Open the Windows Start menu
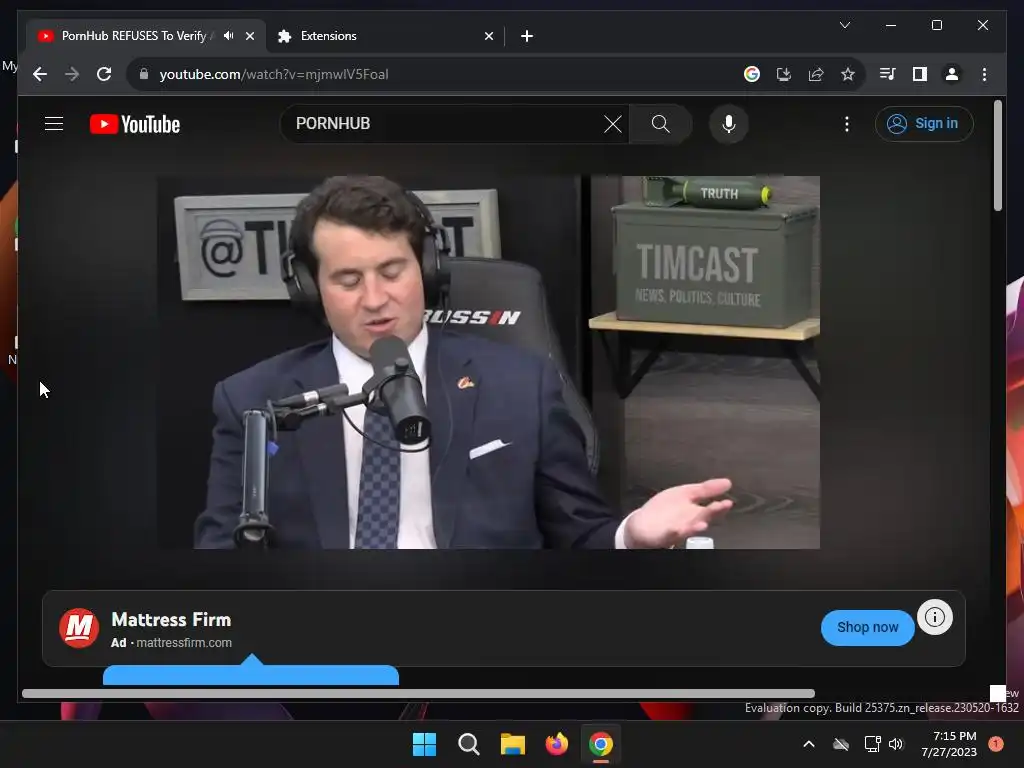This screenshot has height=768, width=1024. (x=424, y=744)
